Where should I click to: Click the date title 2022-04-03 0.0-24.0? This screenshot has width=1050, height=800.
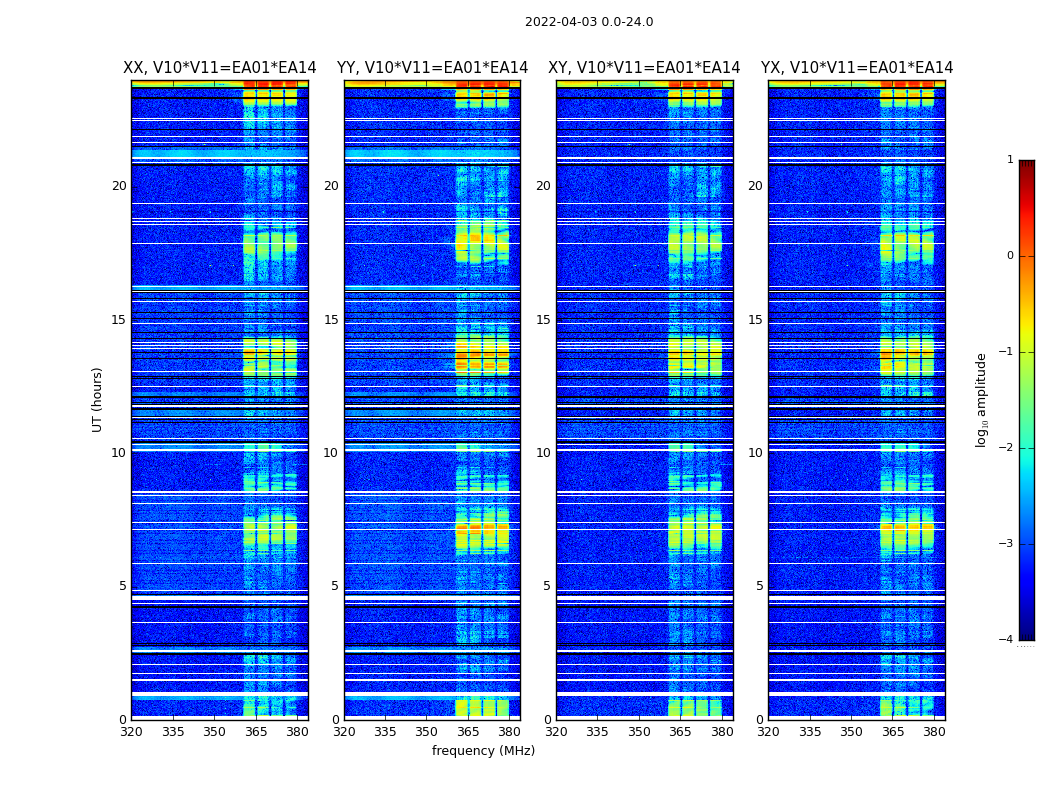point(589,22)
